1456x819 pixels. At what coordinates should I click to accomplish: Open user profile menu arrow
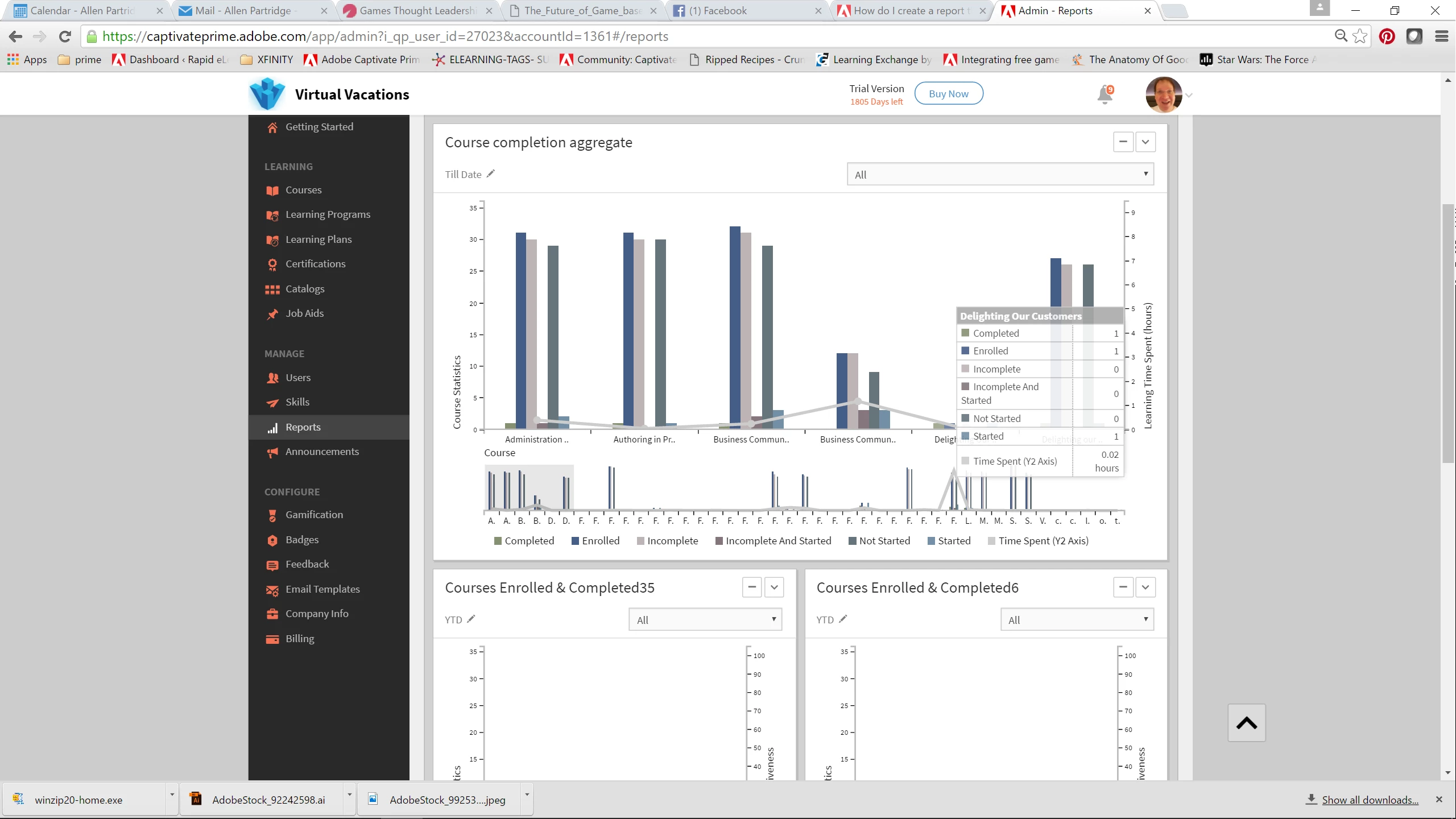(1189, 95)
